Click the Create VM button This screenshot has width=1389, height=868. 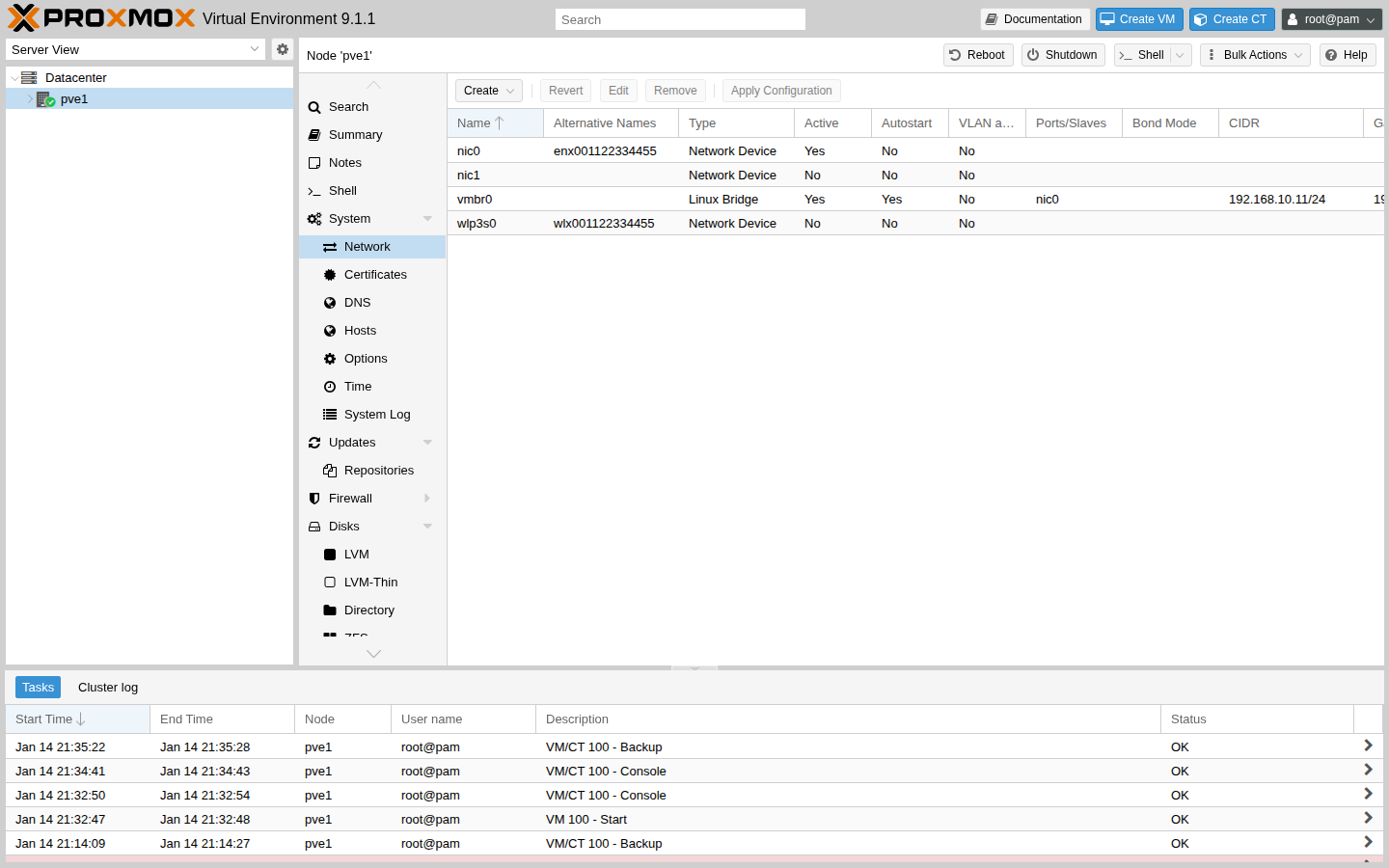pyautogui.click(x=1138, y=19)
